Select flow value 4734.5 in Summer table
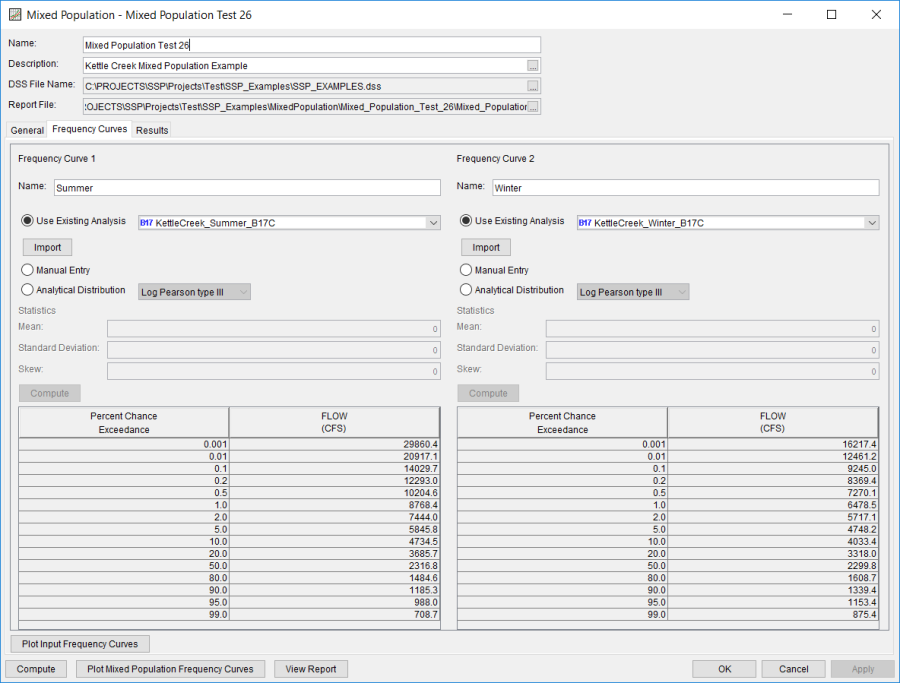The width and height of the screenshot is (900, 683). click(335, 542)
